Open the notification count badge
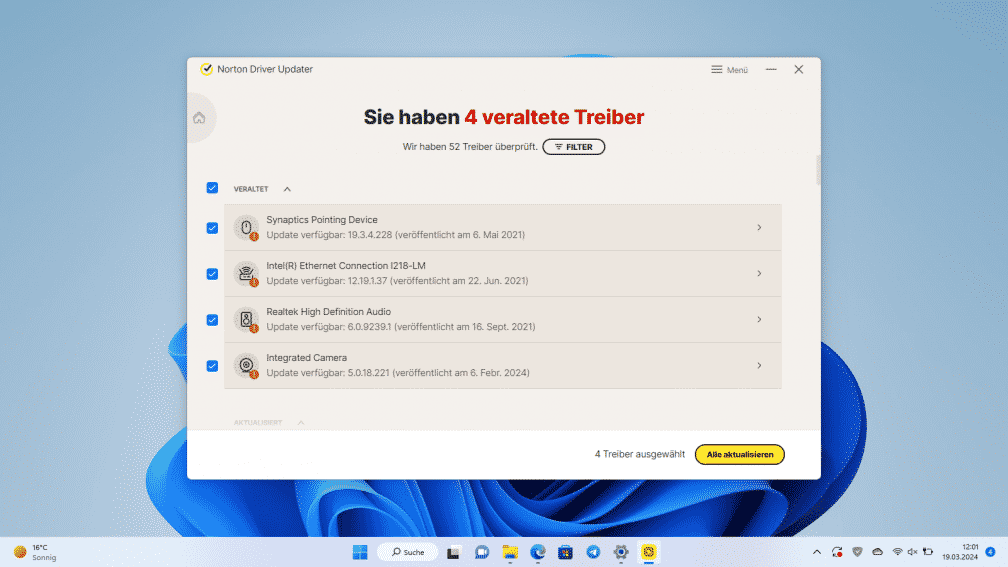The width and height of the screenshot is (1008, 567). pyautogui.click(x=991, y=552)
